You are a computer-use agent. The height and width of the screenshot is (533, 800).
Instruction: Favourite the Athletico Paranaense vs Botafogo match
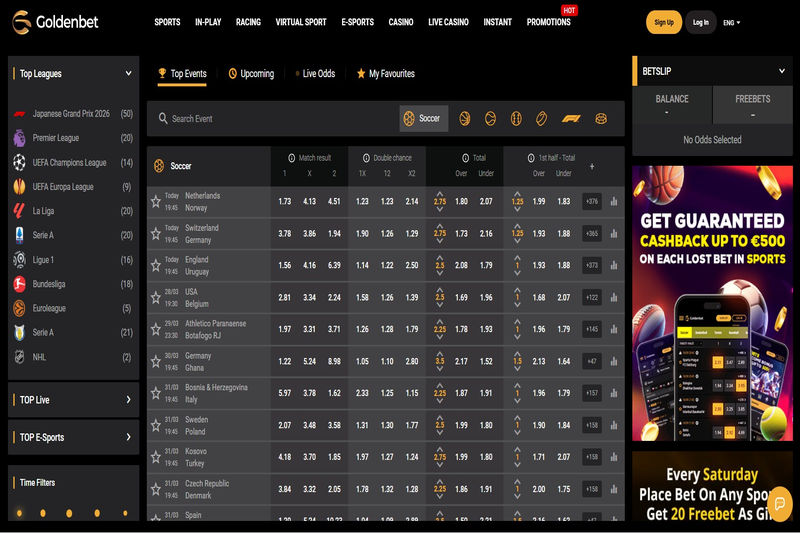tap(156, 329)
